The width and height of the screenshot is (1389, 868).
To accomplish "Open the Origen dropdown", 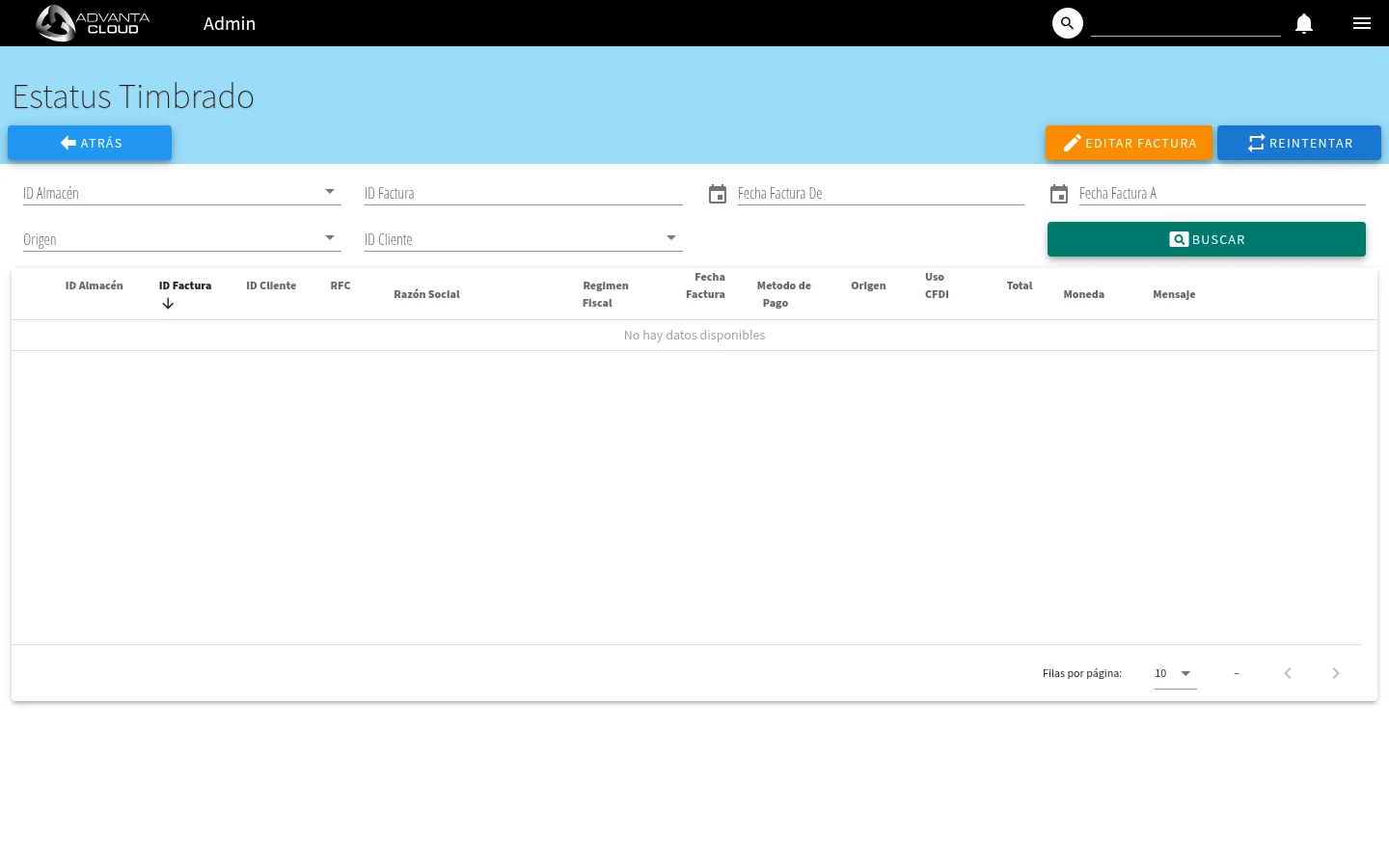I will pos(182,239).
